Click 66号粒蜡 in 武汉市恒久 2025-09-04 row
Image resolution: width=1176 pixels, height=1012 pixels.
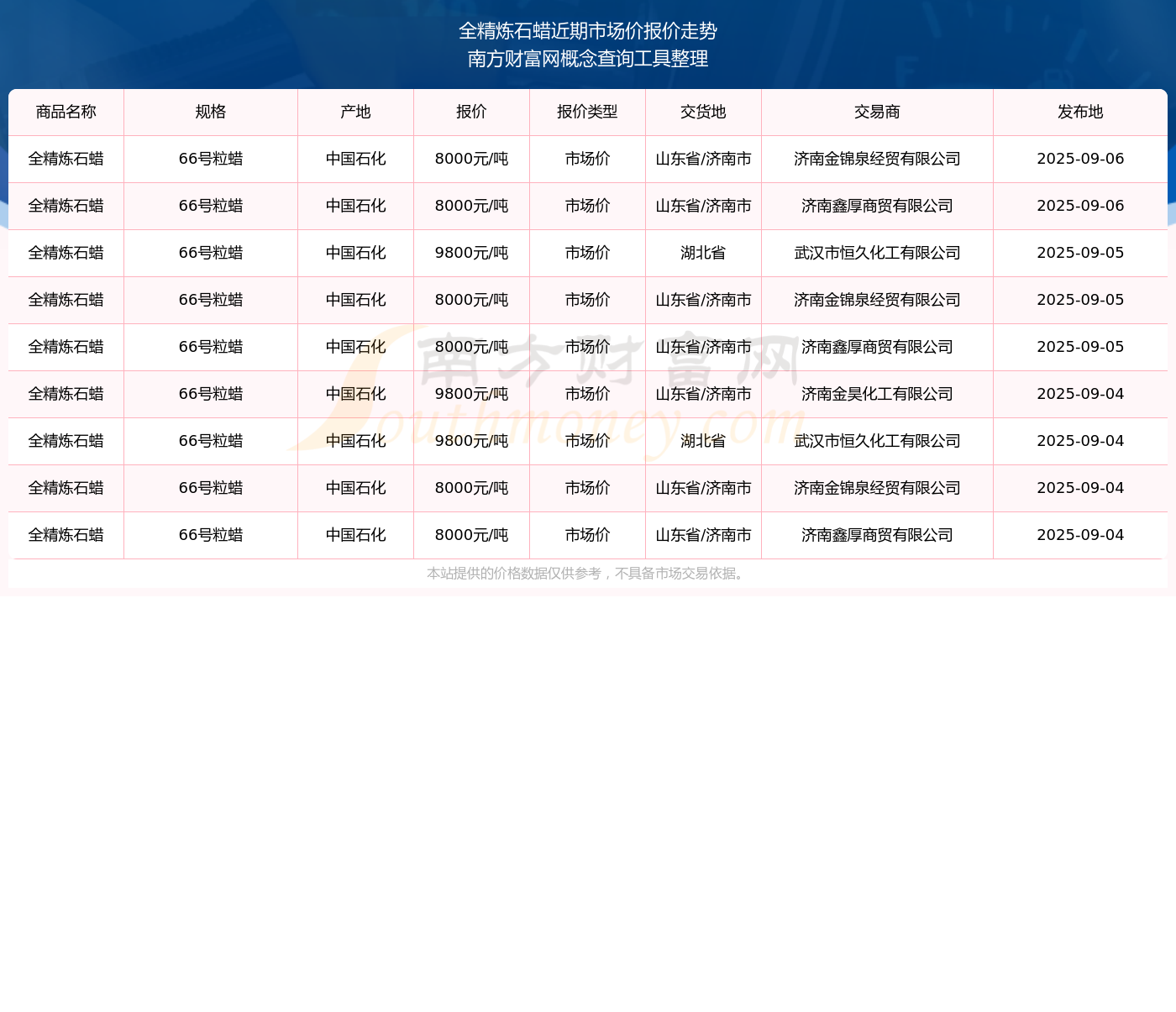(x=211, y=441)
